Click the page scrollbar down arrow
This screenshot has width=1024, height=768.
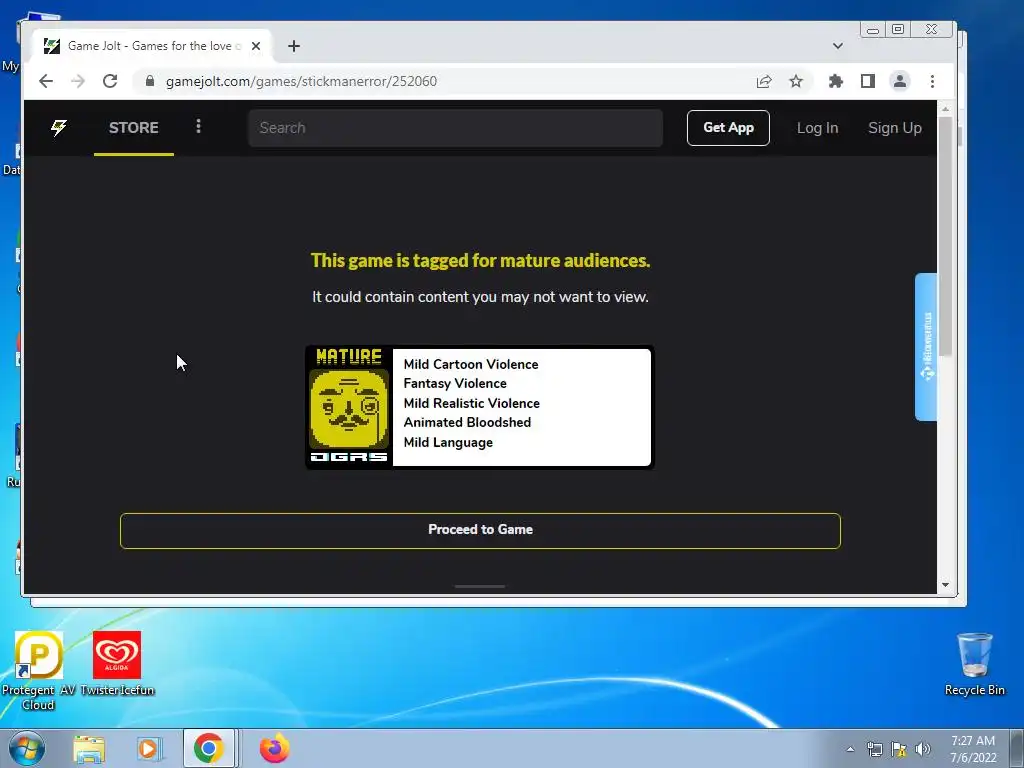pos(945,585)
